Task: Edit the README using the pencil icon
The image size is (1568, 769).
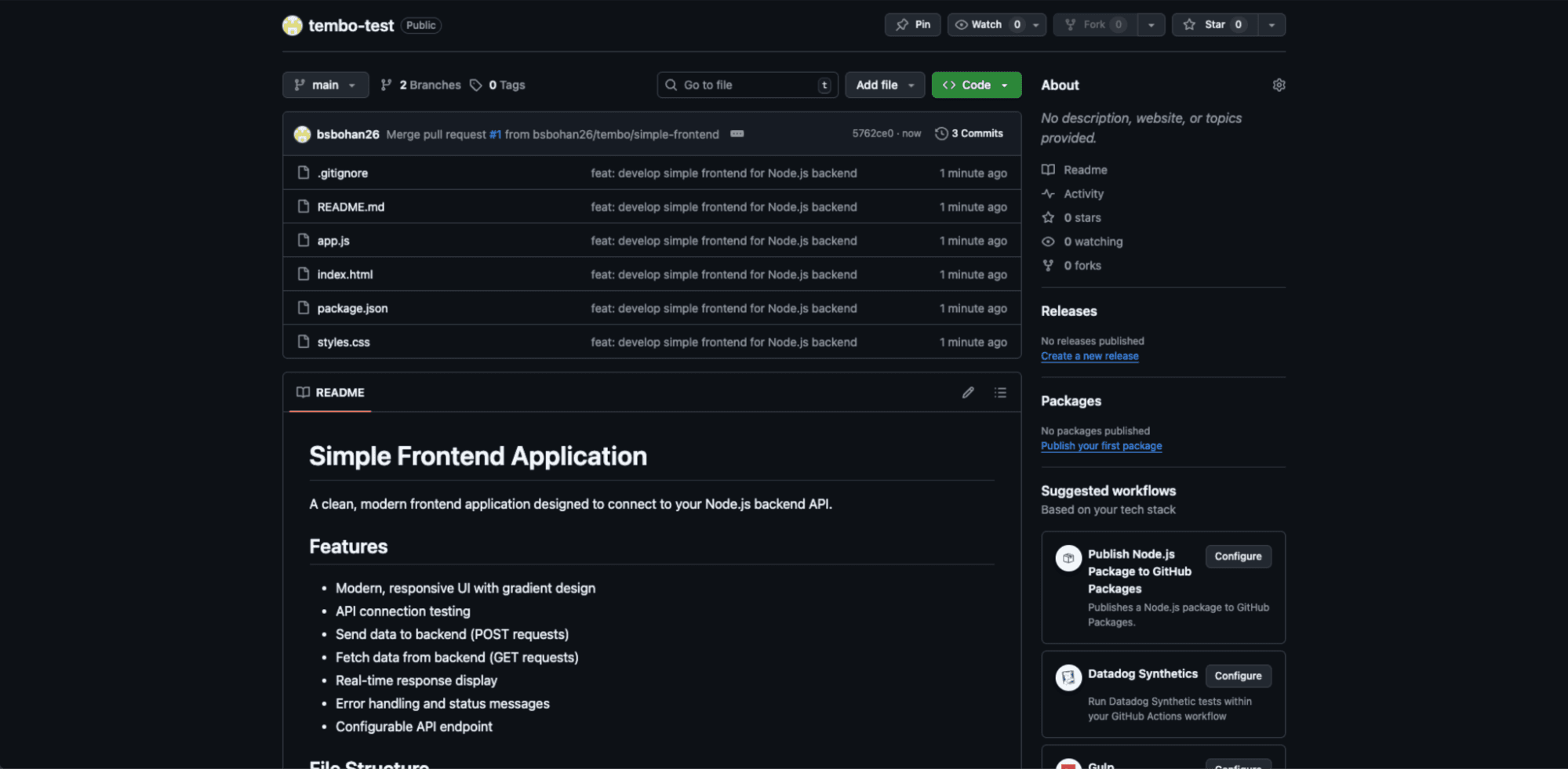Action: (x=968, y=392)
